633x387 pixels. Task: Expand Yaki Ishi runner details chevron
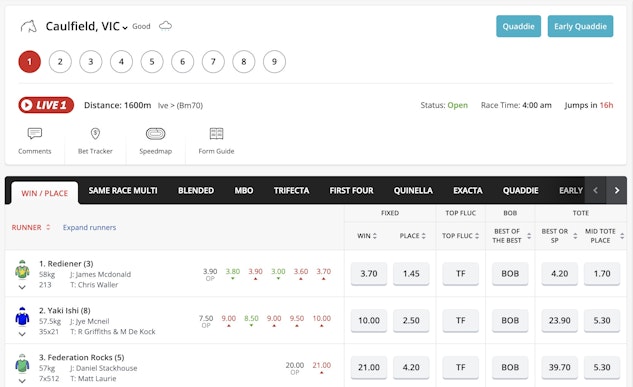tap(22, 334)
